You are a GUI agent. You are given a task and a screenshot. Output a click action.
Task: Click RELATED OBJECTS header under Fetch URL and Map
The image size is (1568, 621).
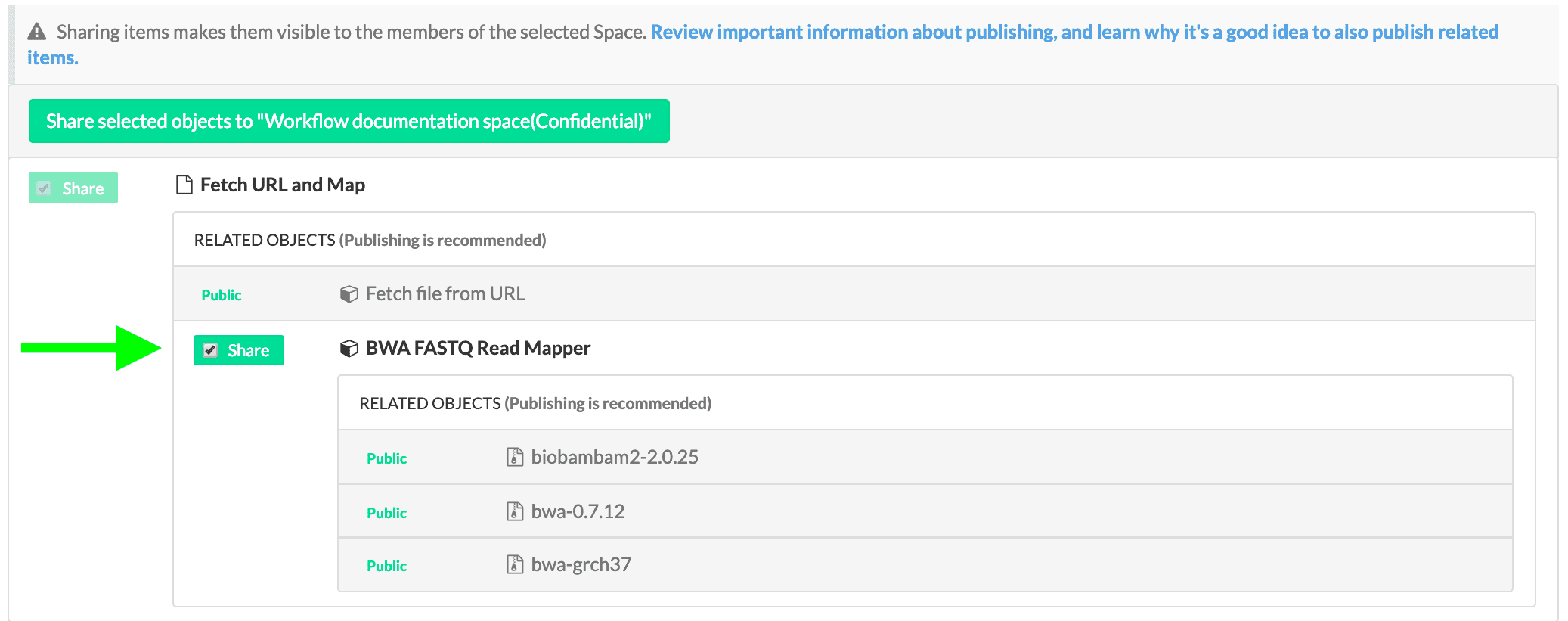coord(370,240)
